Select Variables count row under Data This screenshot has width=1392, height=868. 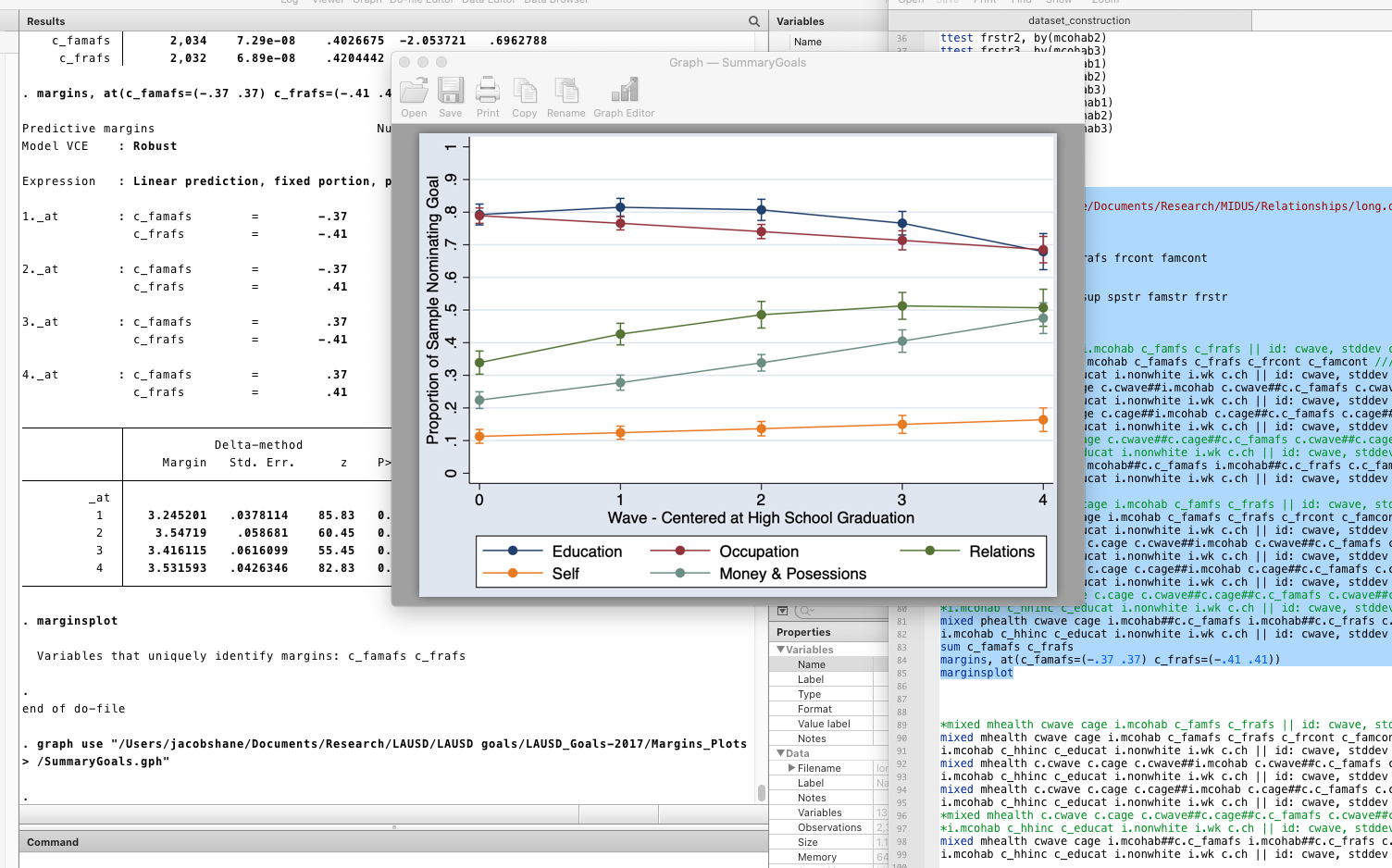click(x=828, y=812)
